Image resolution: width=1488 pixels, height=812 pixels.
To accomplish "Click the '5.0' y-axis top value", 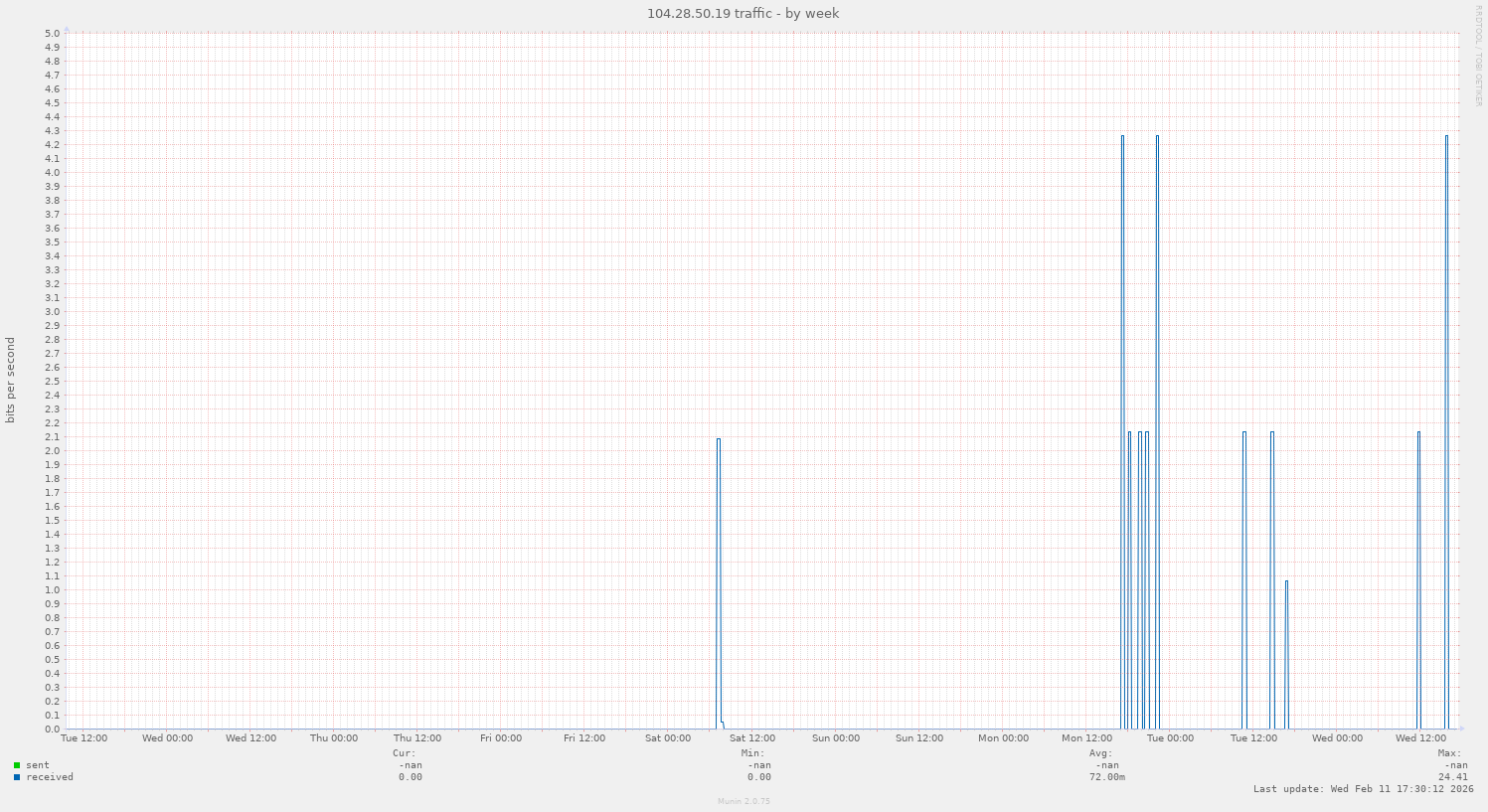I will point(53,33).
